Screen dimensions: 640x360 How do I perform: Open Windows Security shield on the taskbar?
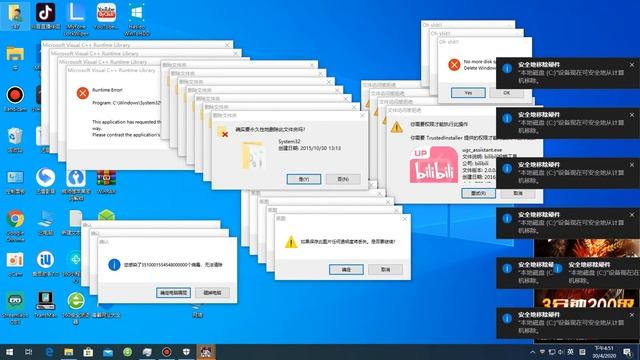pyautogui.click(x=186, y=352)
